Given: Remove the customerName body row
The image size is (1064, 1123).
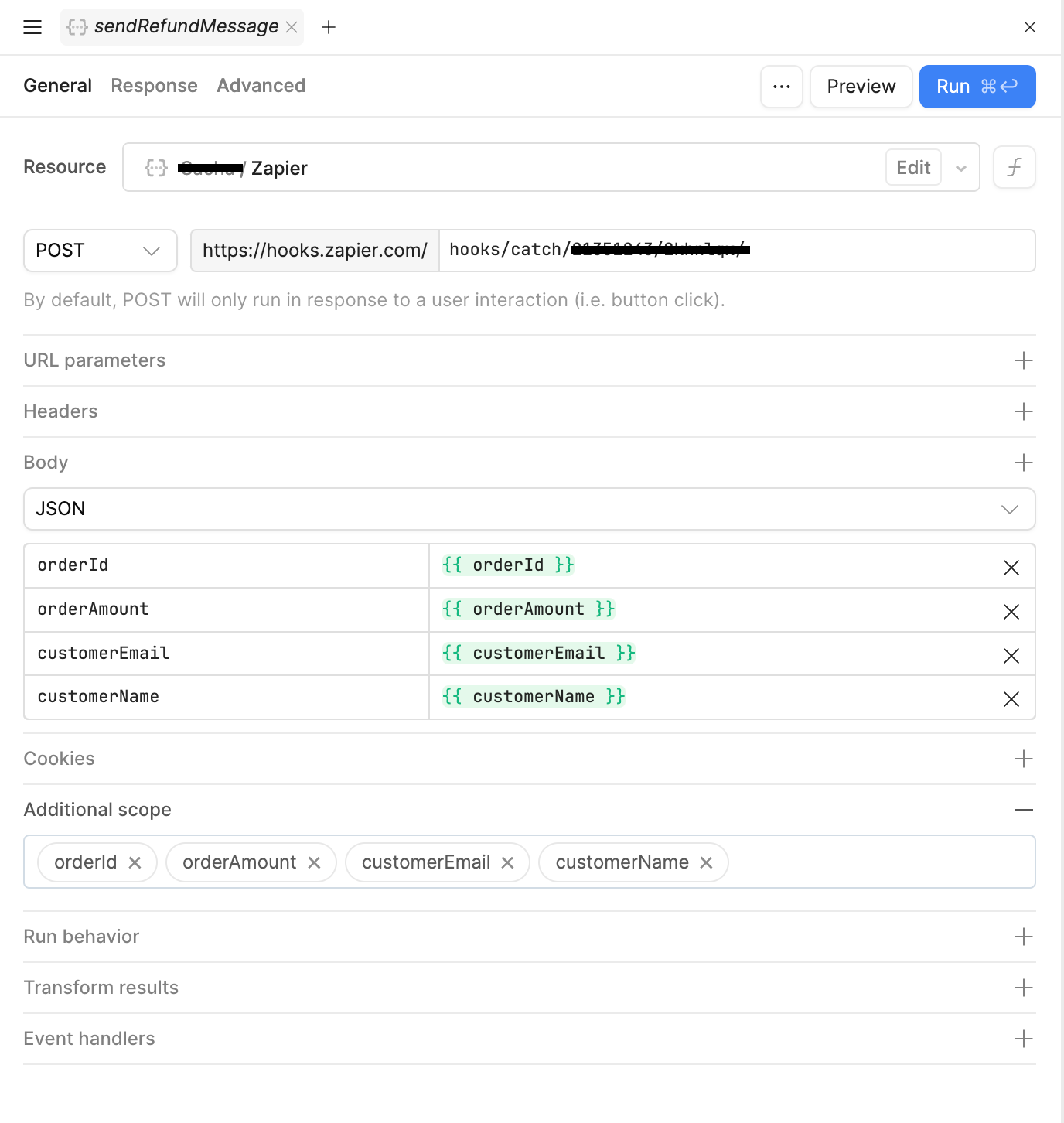Looking at the screenshot, I should pos(1011,699).
